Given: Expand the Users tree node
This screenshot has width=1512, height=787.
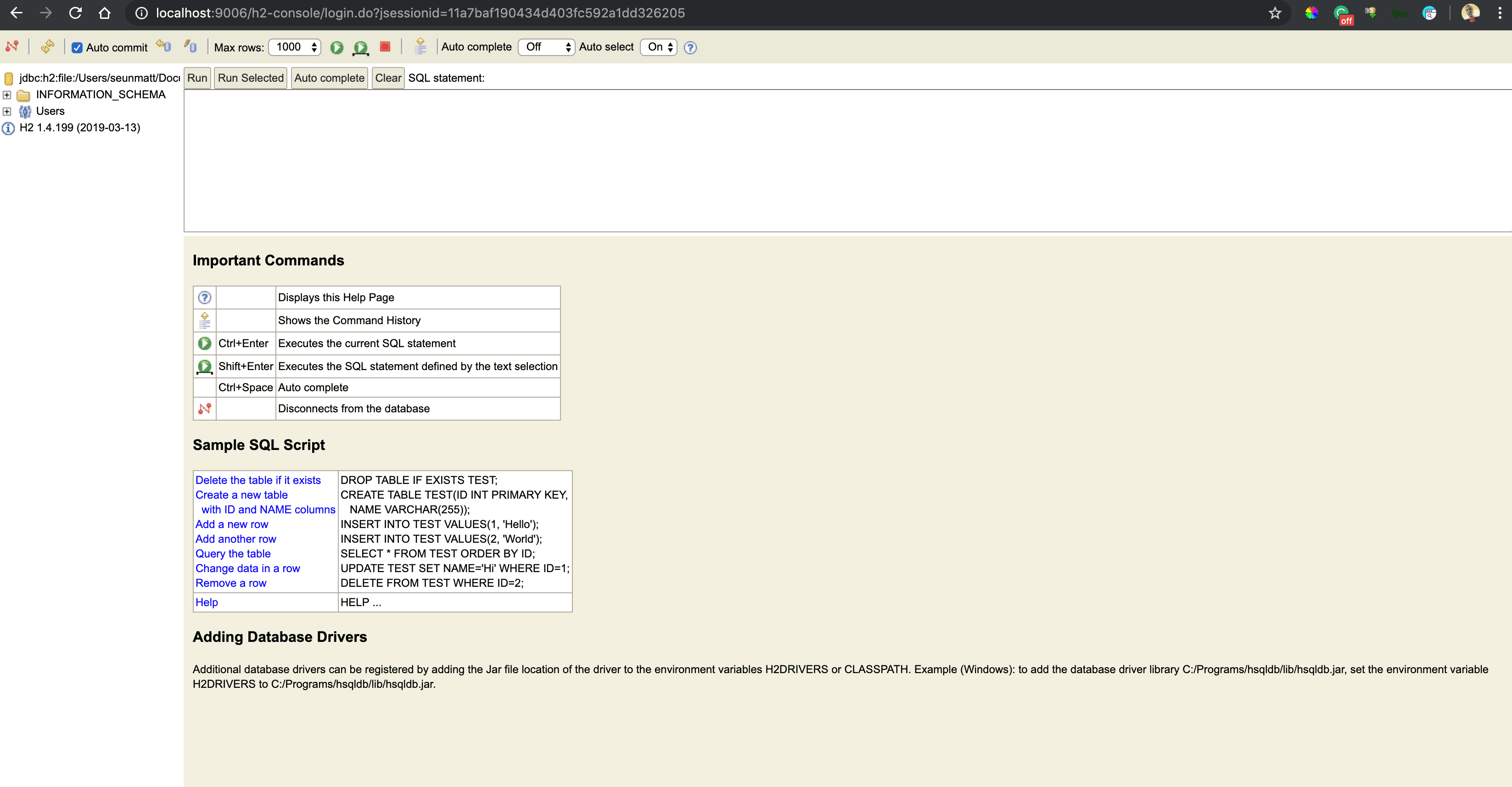Looking at the screenshot, I should (7, 111).
